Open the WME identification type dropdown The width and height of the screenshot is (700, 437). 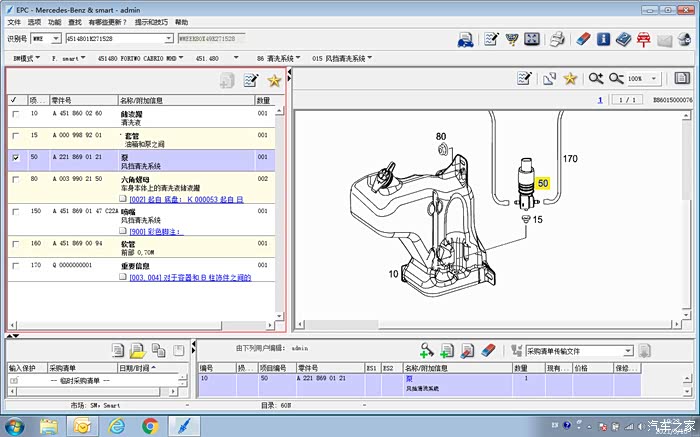click(55, 39)
